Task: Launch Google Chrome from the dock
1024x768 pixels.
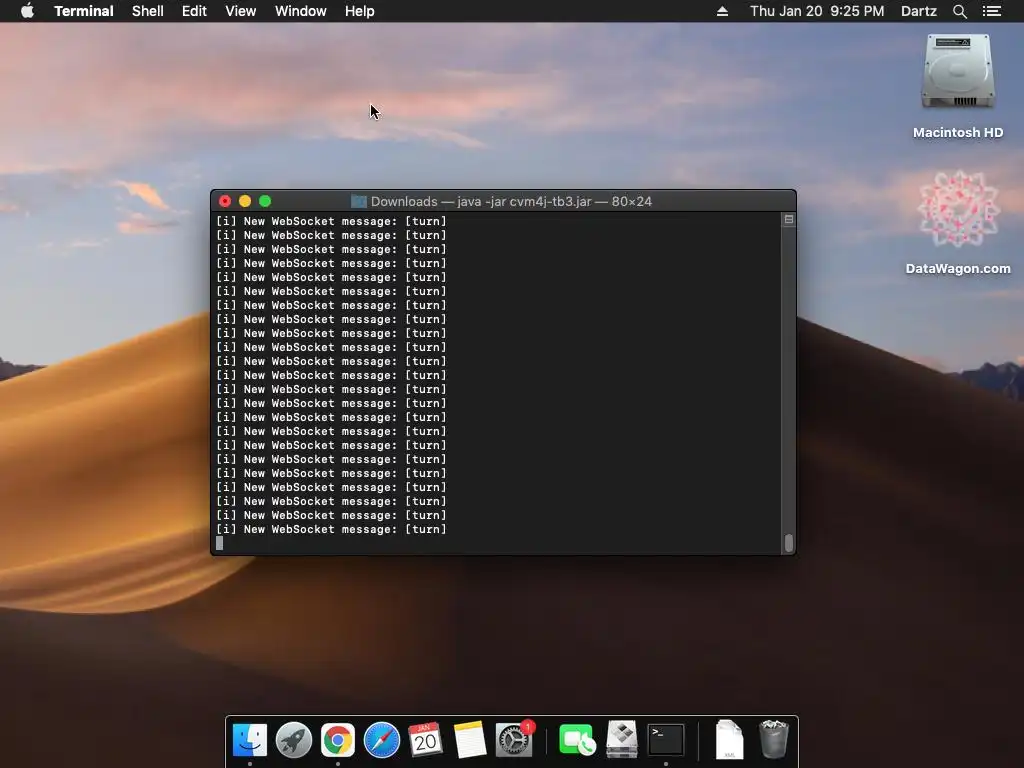Action: pyautogui.click(x=338, y=740)
